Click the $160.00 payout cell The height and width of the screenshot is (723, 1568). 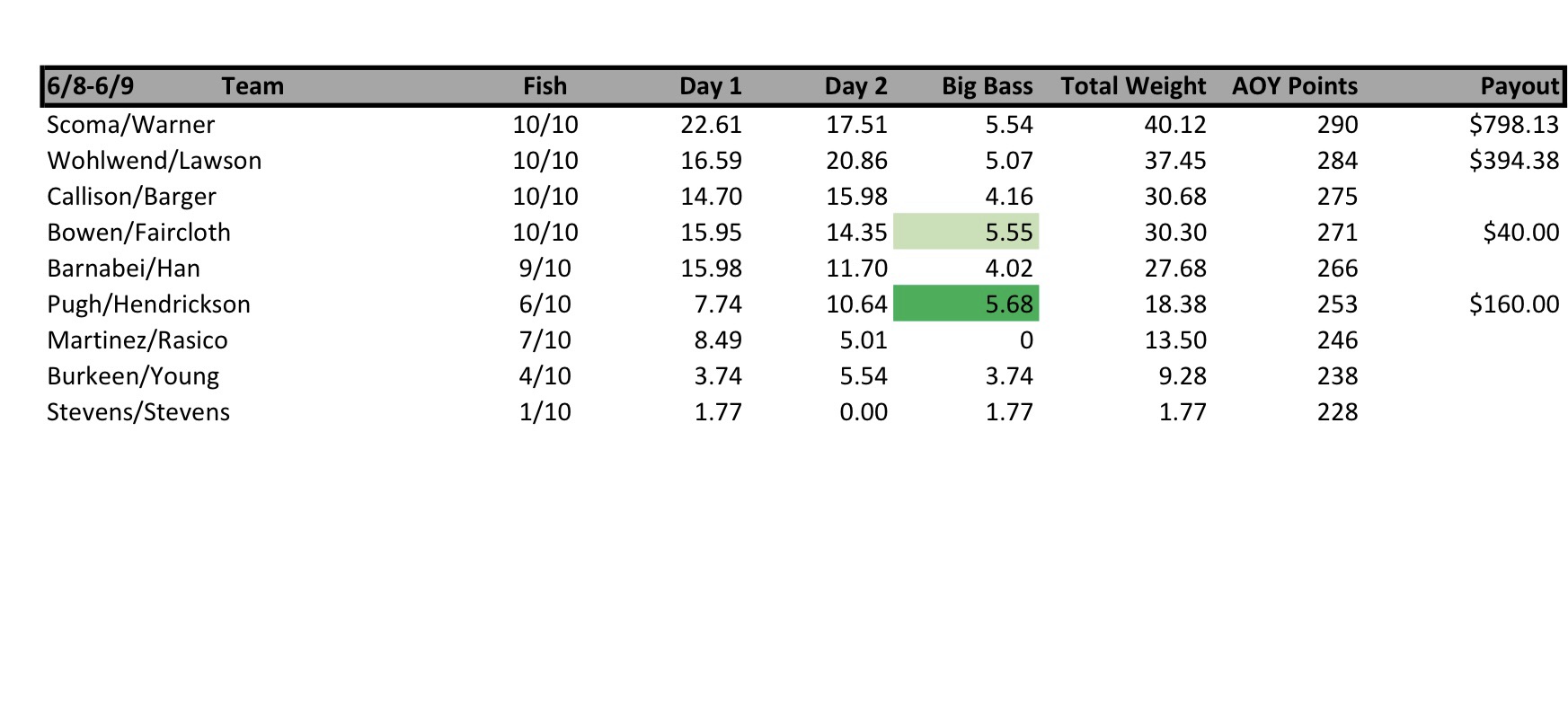point(1513,304)
